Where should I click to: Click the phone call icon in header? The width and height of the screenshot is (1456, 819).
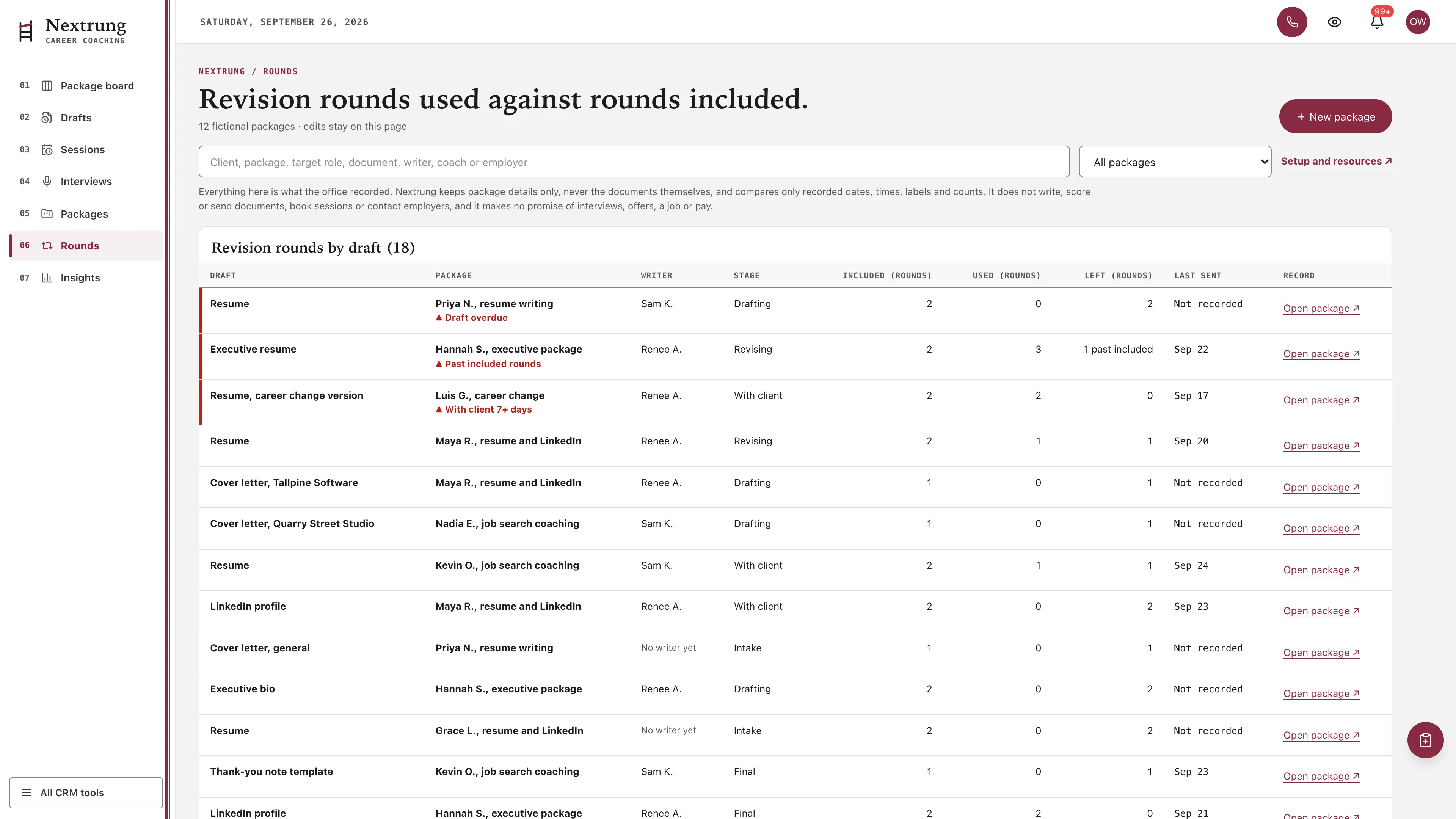(1291, 22)
